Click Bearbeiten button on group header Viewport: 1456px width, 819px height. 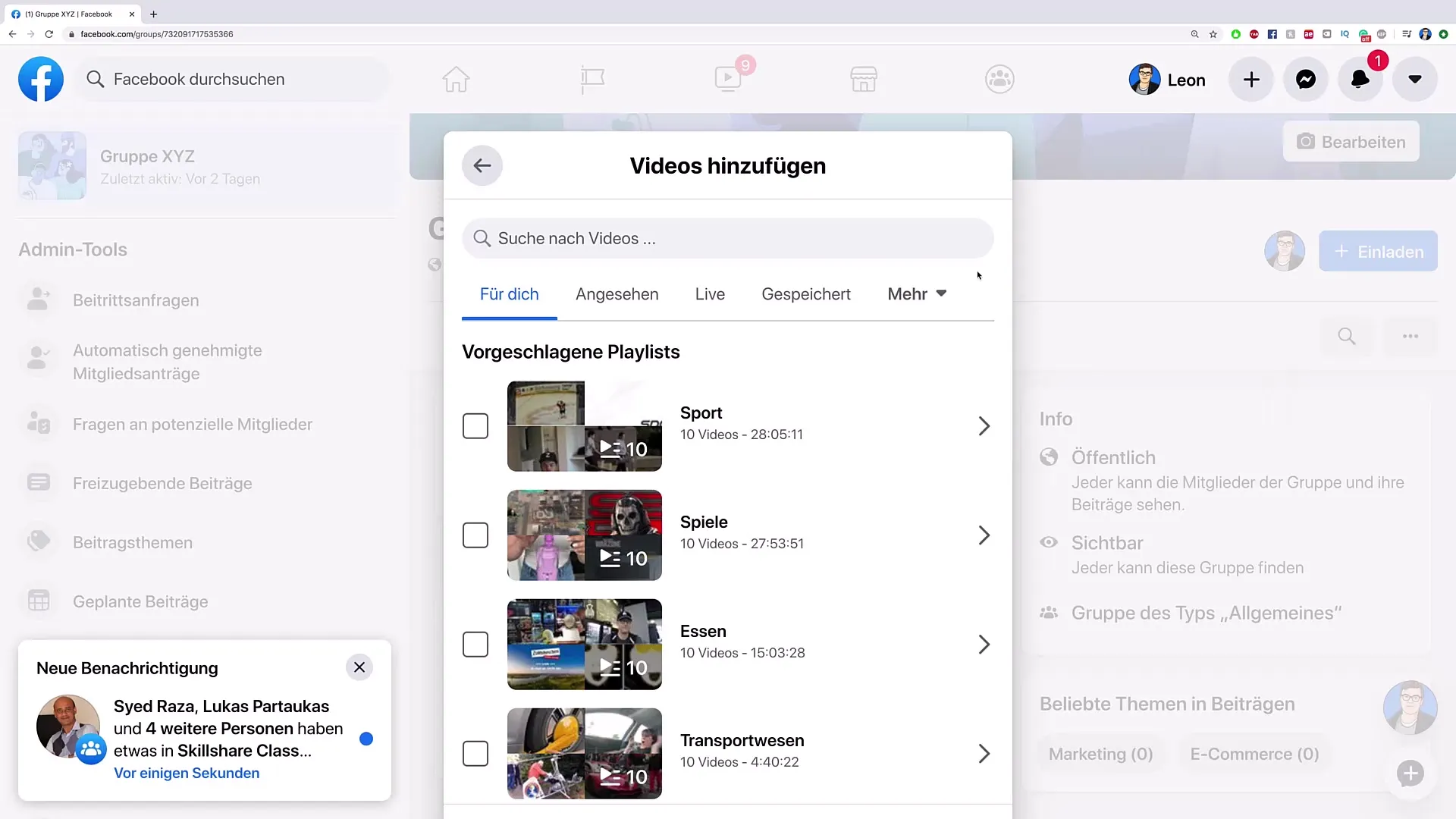coord(1353,142)
